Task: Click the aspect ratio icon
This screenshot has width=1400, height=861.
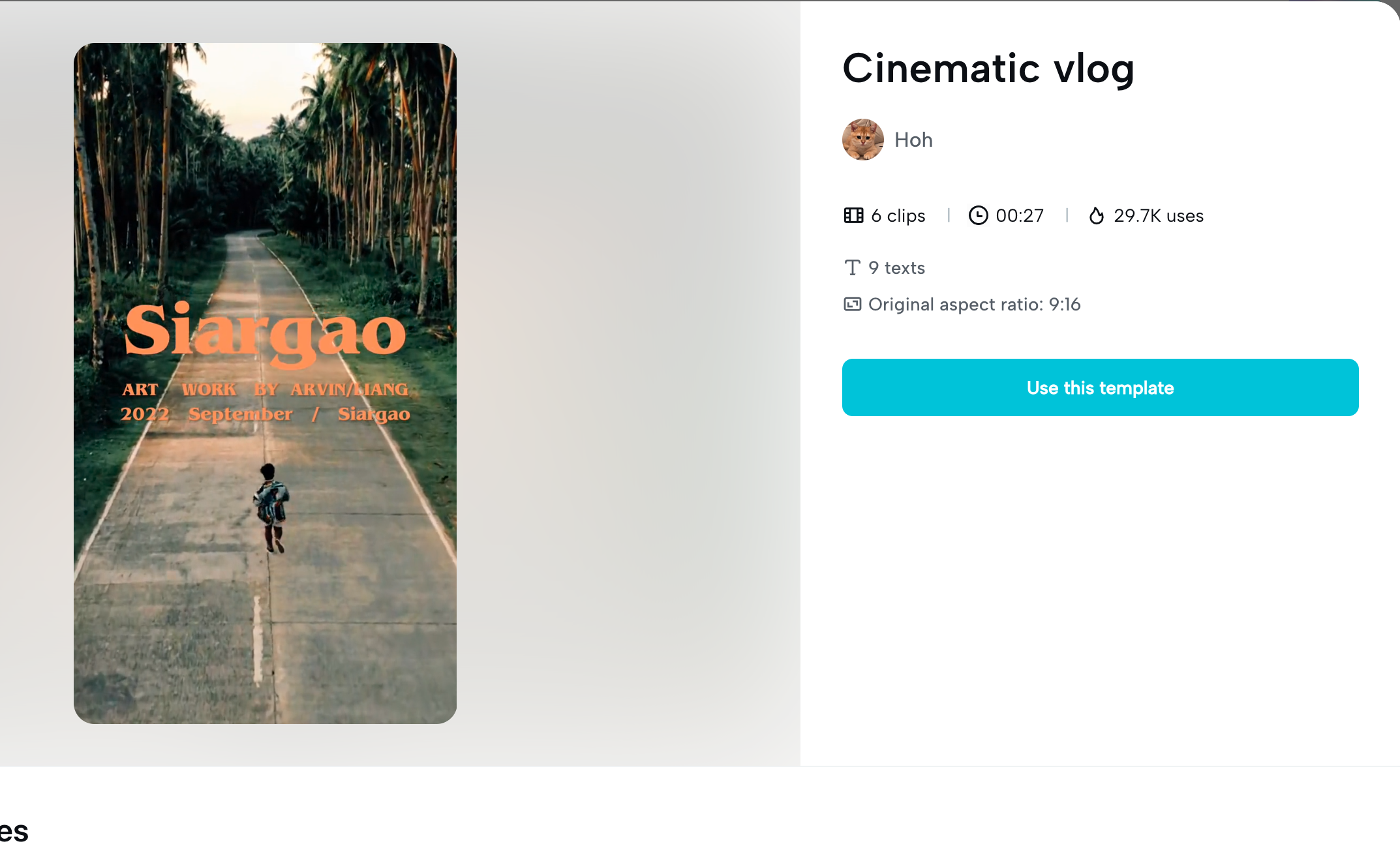Action: (x=852, y=304)
